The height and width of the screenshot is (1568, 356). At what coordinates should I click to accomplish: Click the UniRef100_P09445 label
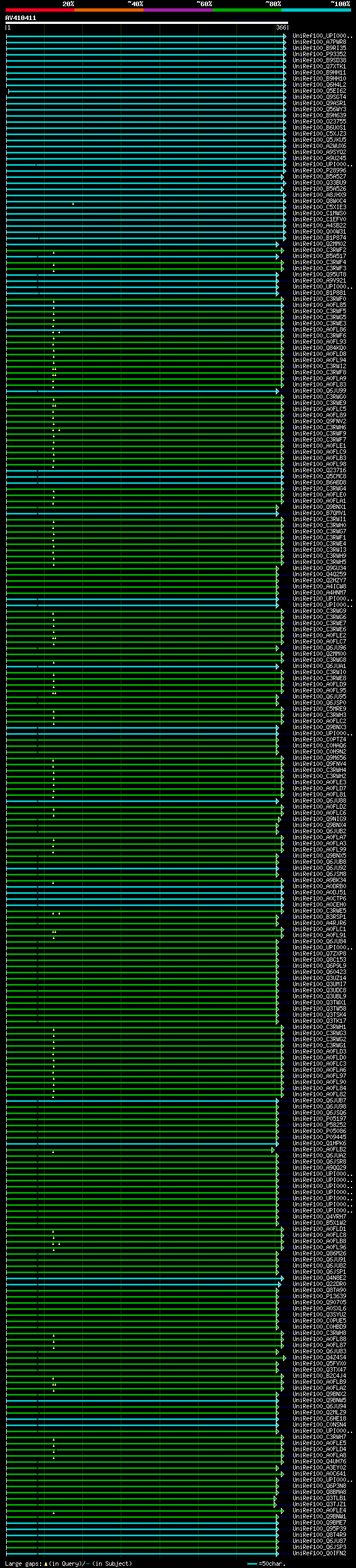click(319, 1137)
